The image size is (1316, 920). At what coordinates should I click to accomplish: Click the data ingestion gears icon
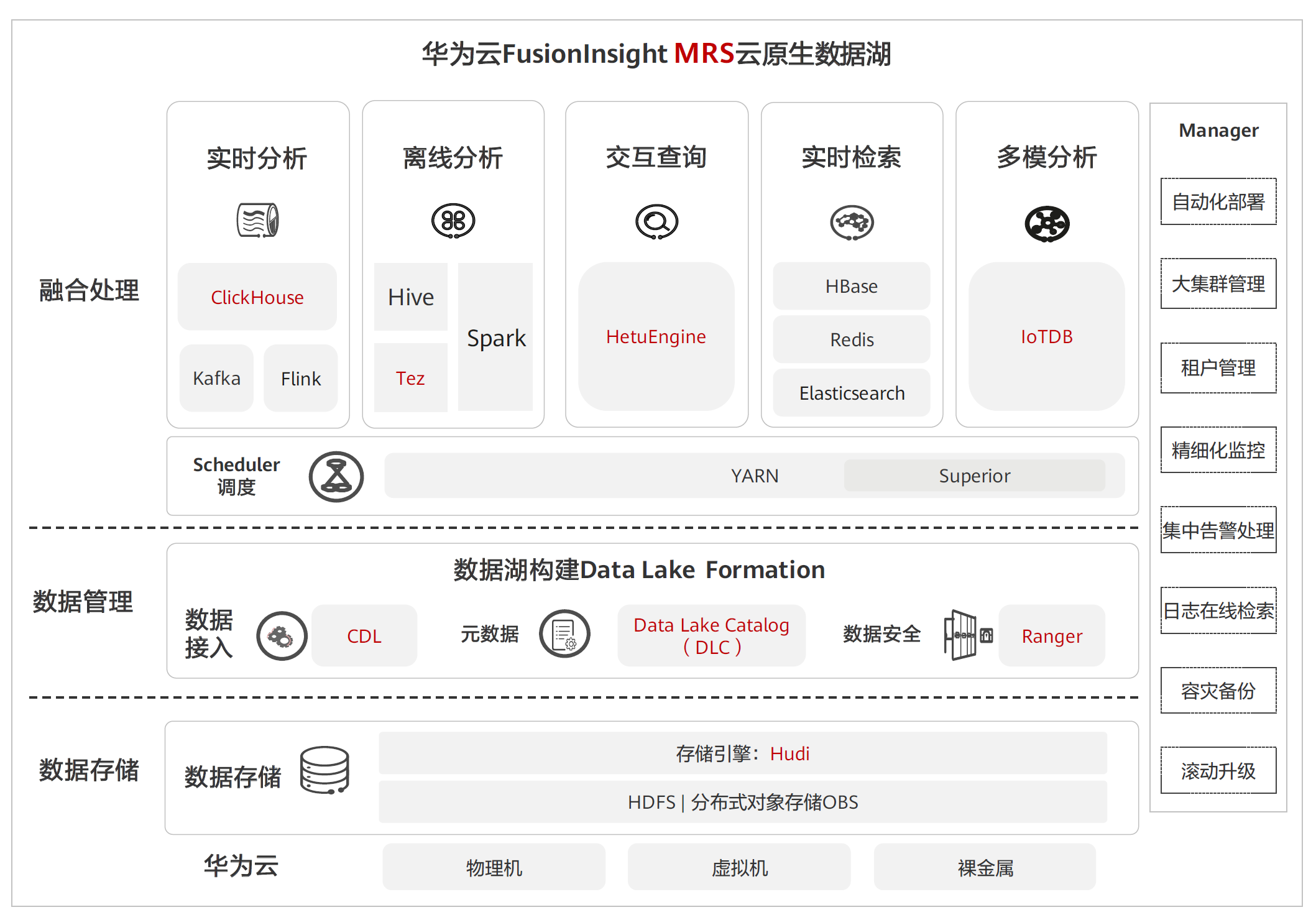[282, 636]
